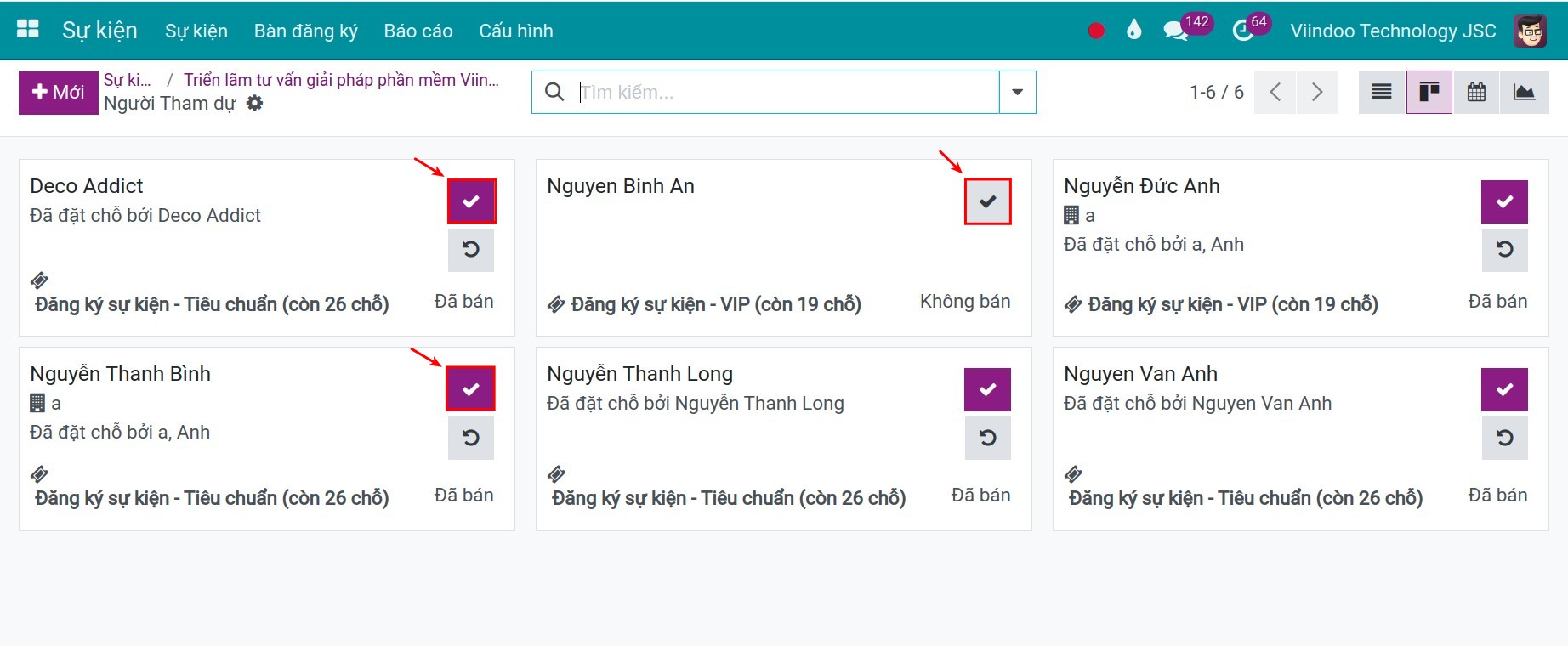Open the Báo cáo menu
This screenshot has height=646, width=1568.
[418, 31]
